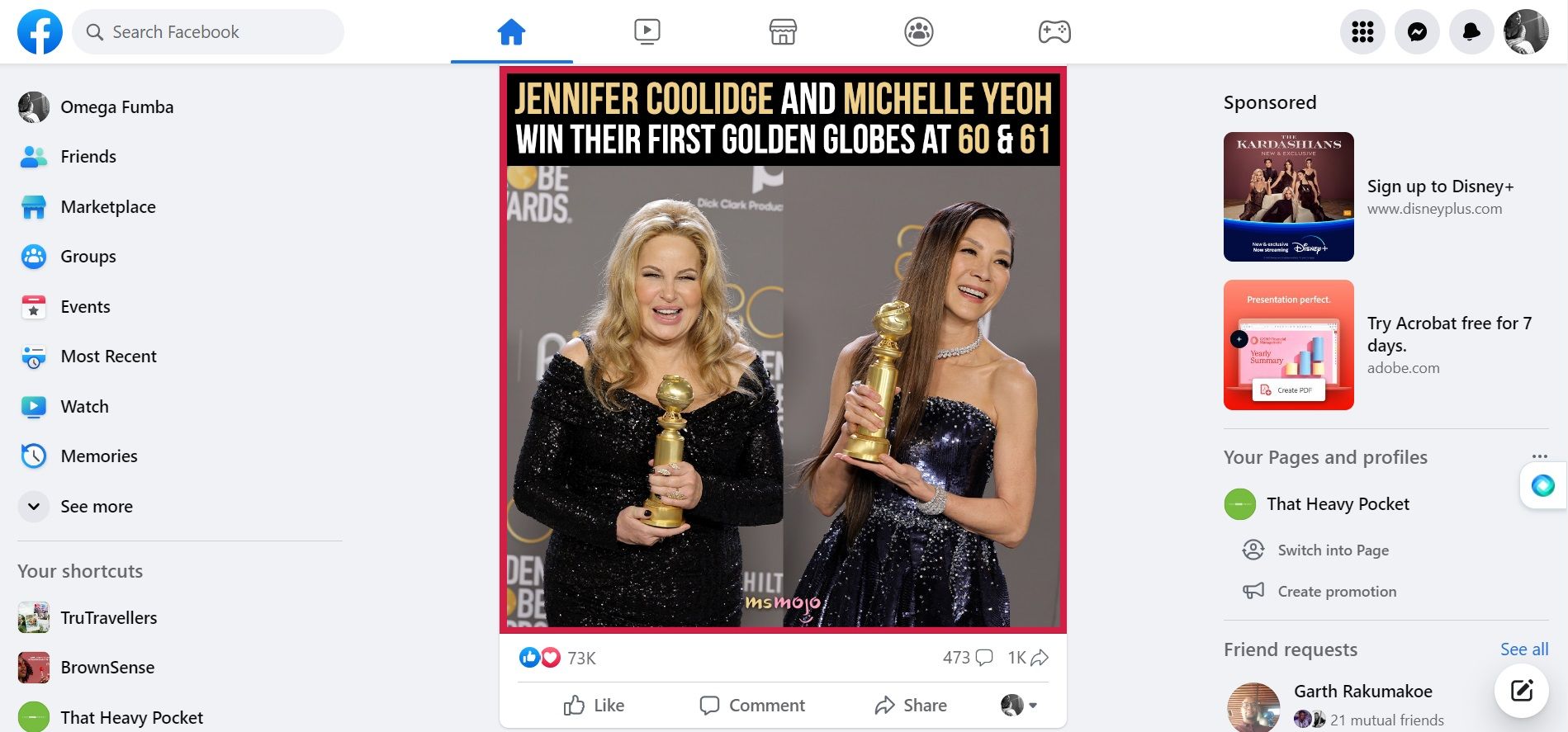Open Gaming in the top navigation

click(1055, 31)
